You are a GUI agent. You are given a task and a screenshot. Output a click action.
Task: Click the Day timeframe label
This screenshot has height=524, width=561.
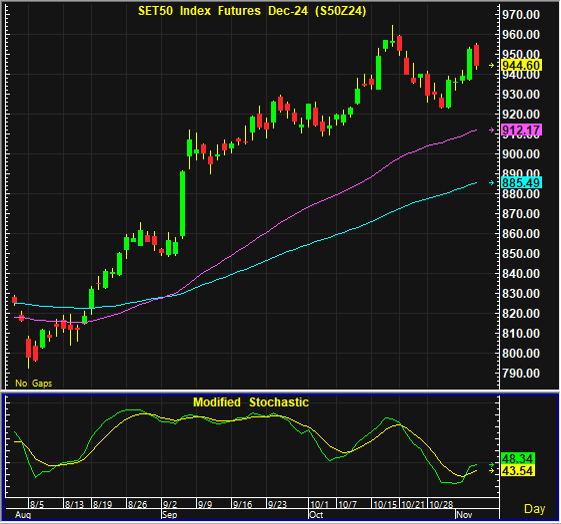pos(535,508)
